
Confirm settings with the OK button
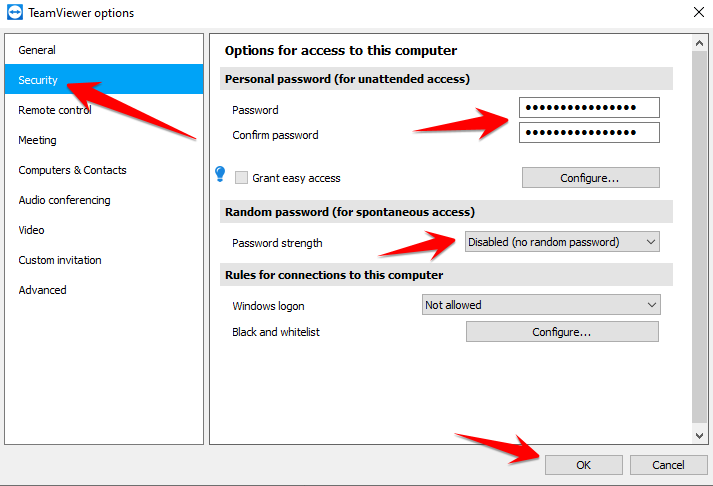coord(584,465)
